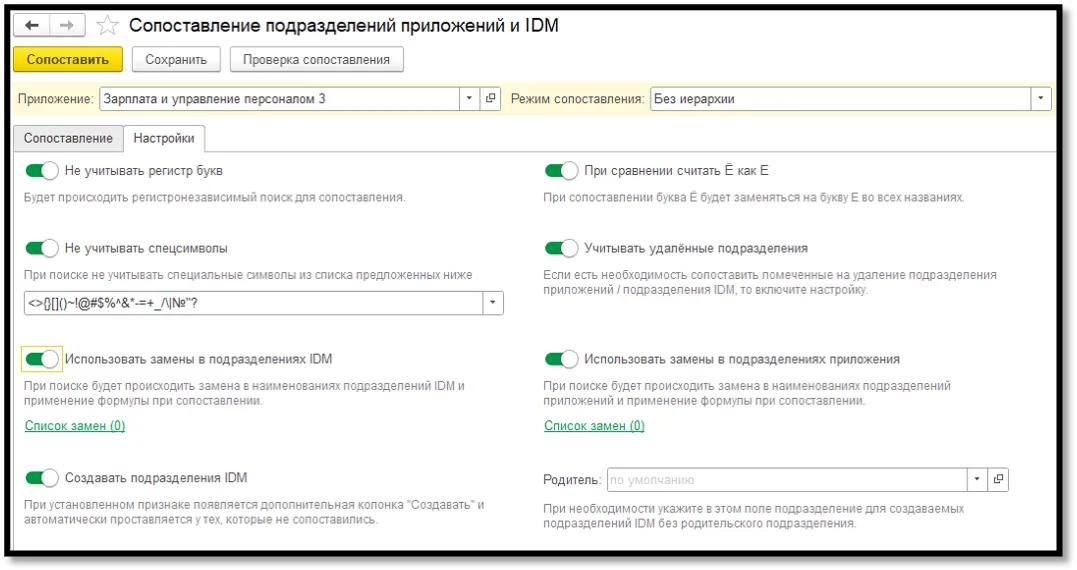Select the Настройки tab

click(x=163, y=138)
